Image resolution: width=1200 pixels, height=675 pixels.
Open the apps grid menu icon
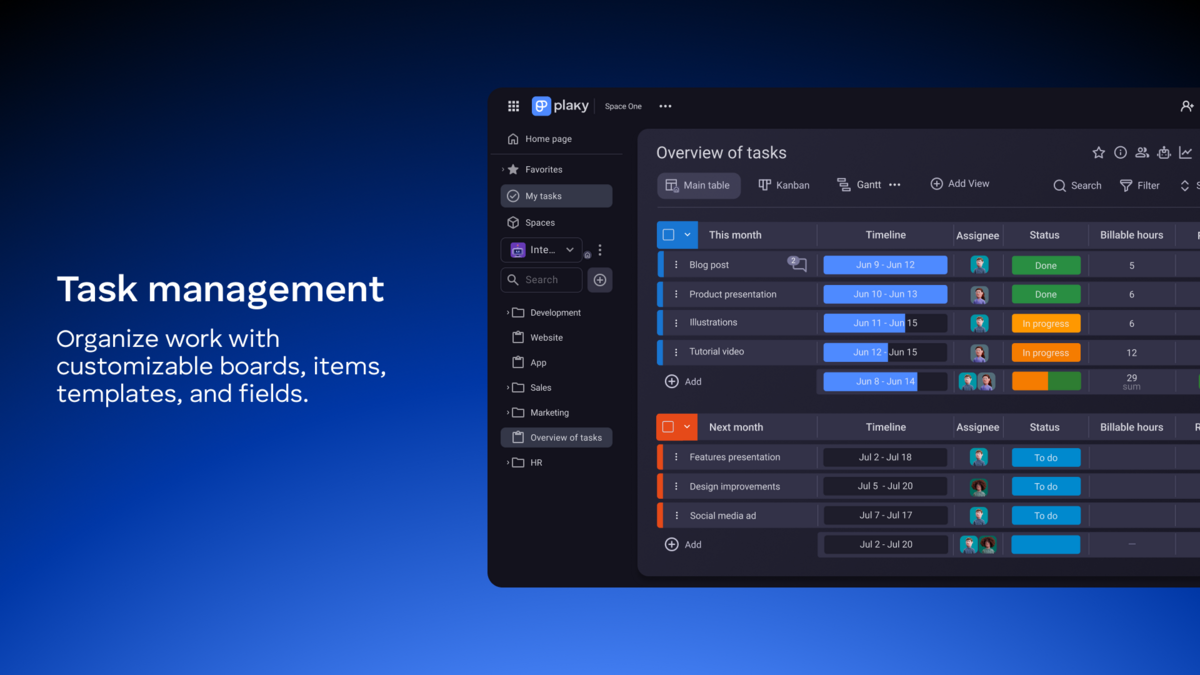(513, 106)
